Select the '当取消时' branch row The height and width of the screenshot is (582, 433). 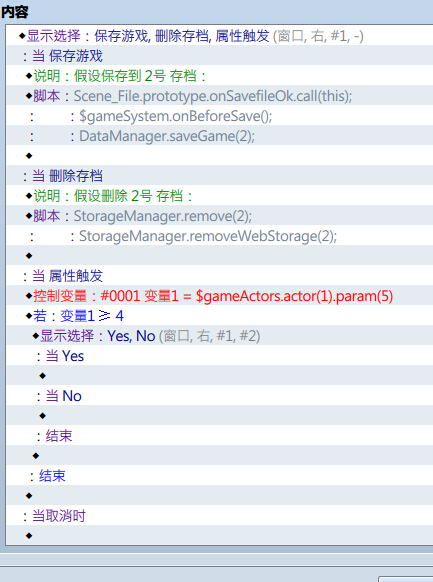pyautogui.click(x=220, y=516)
